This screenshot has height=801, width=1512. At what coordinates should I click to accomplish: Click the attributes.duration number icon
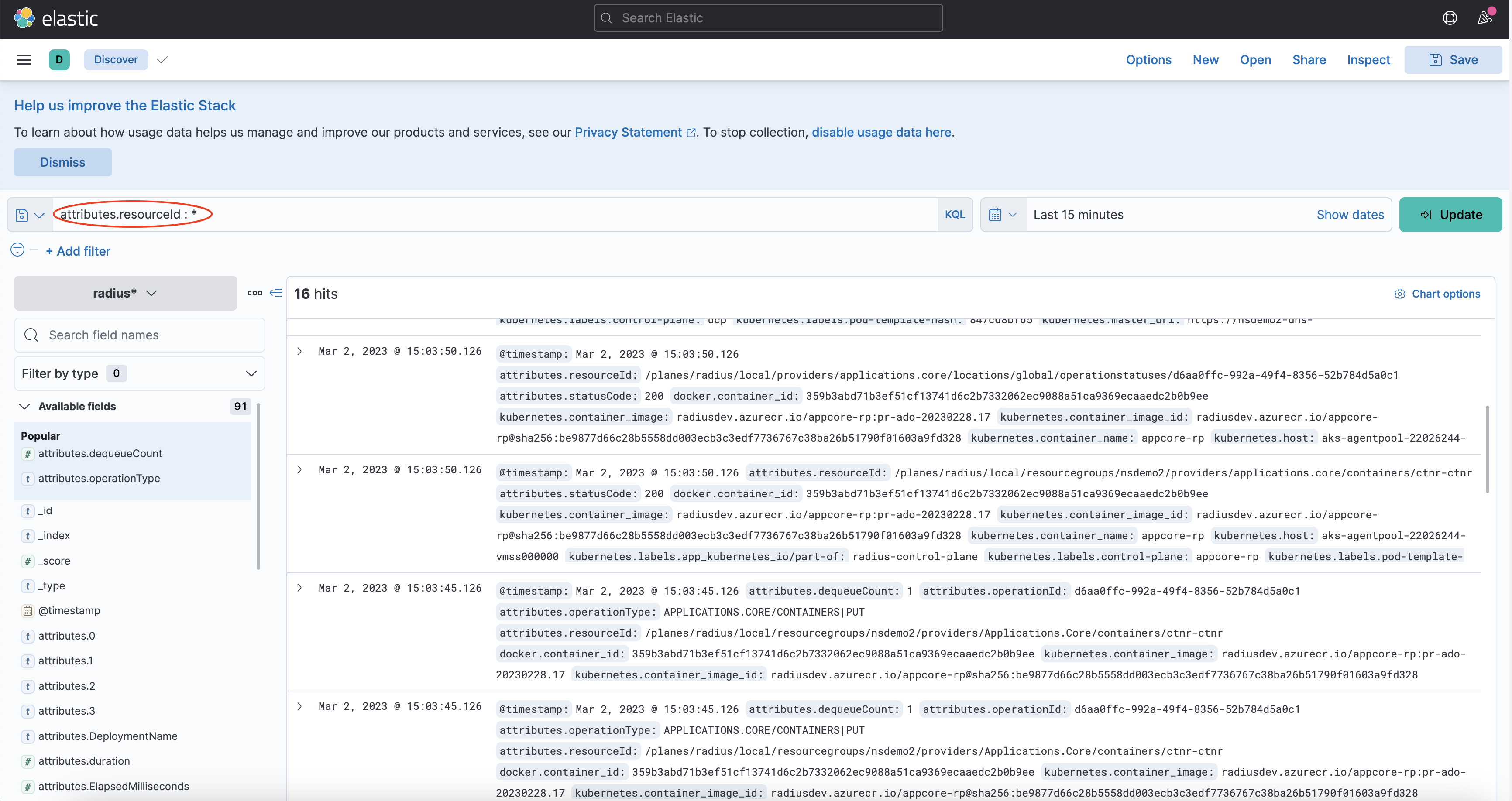click(x=27, y=762)
